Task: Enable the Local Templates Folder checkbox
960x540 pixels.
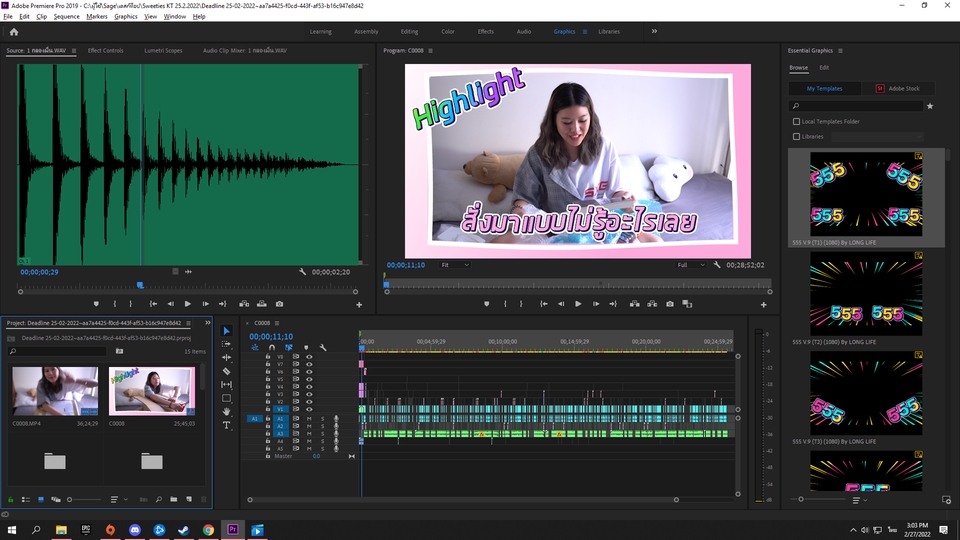Action: tap(797, 122)
